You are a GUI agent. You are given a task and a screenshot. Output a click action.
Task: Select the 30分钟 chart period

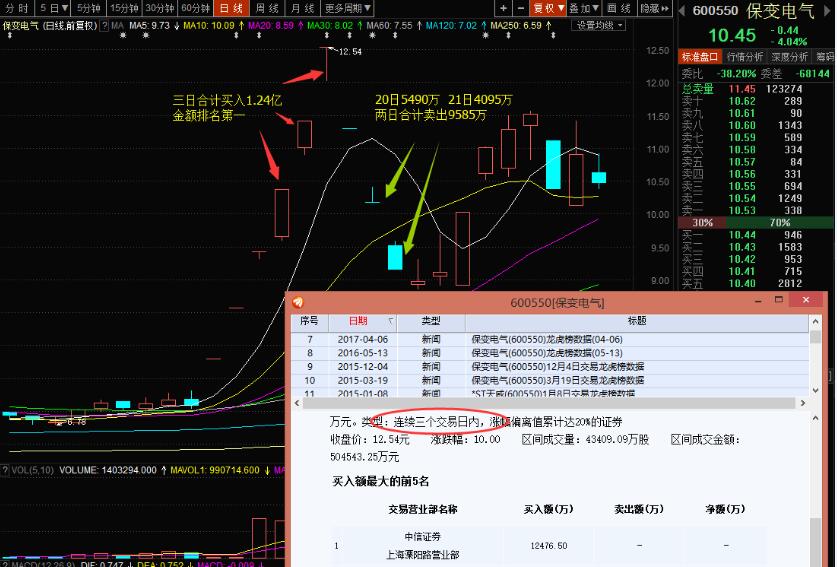pos(160,8)
